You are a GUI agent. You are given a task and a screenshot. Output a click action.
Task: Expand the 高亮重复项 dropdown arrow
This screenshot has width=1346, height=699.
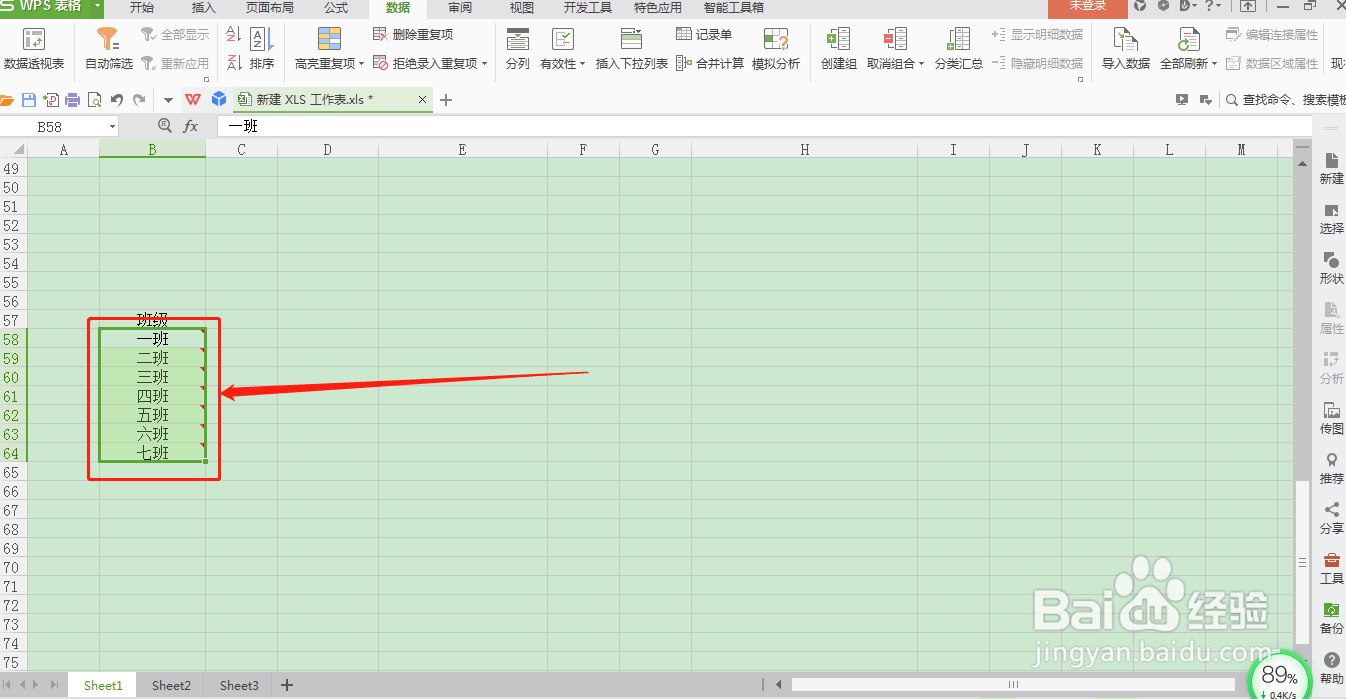(362, 64)
